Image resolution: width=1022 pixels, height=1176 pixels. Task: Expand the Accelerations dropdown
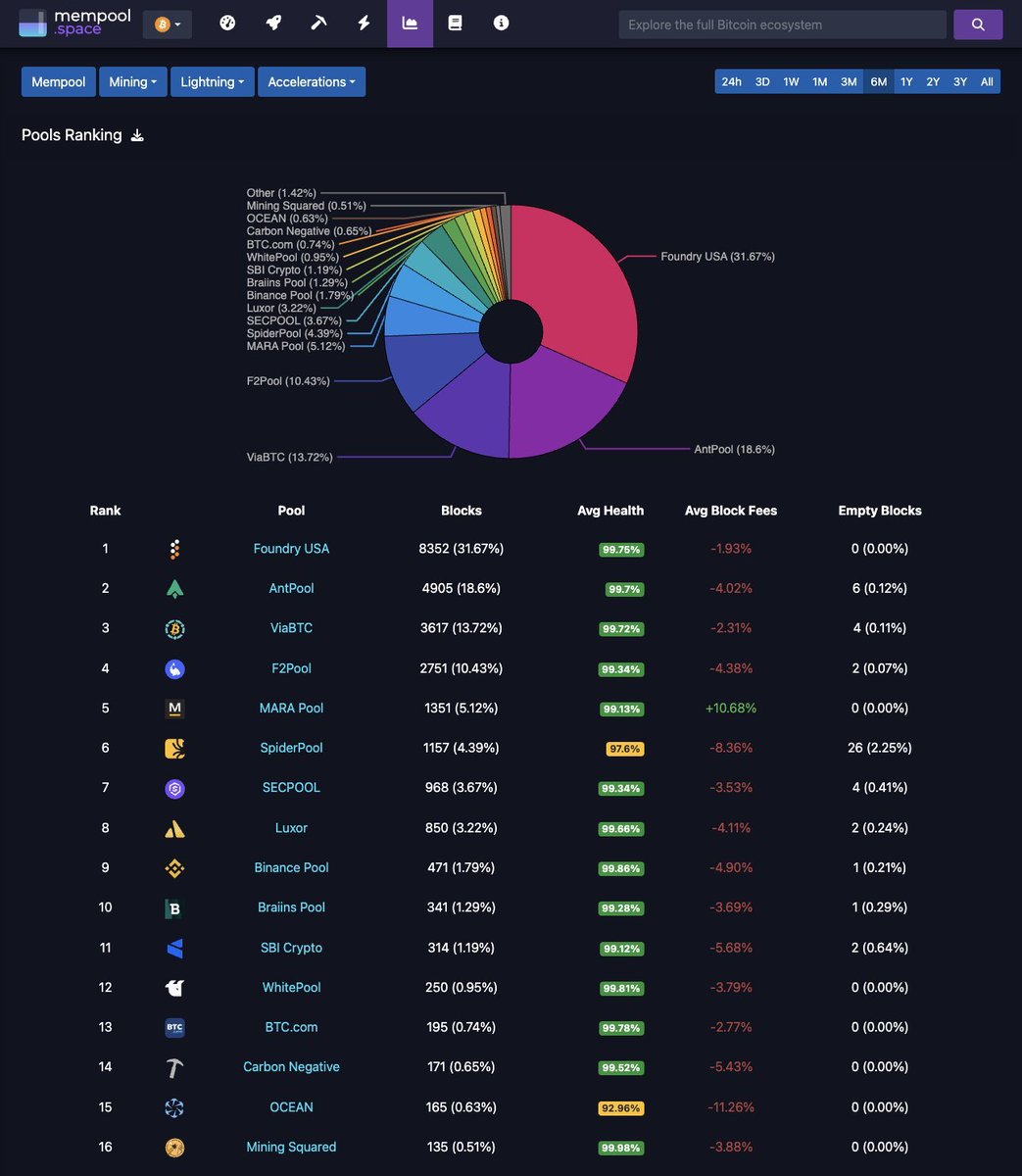(x=312, y=81)
